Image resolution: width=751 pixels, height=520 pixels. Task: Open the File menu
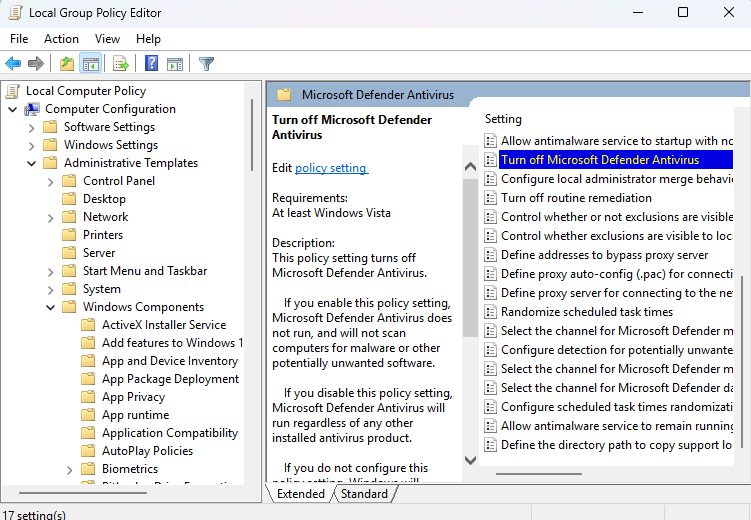pyautogui.click(x=19, y=39)
